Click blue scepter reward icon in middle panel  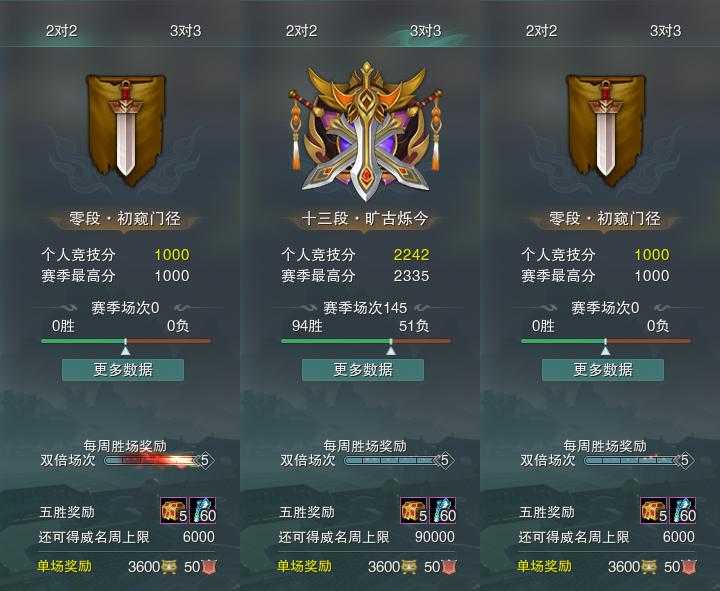[x=443, y=510]
